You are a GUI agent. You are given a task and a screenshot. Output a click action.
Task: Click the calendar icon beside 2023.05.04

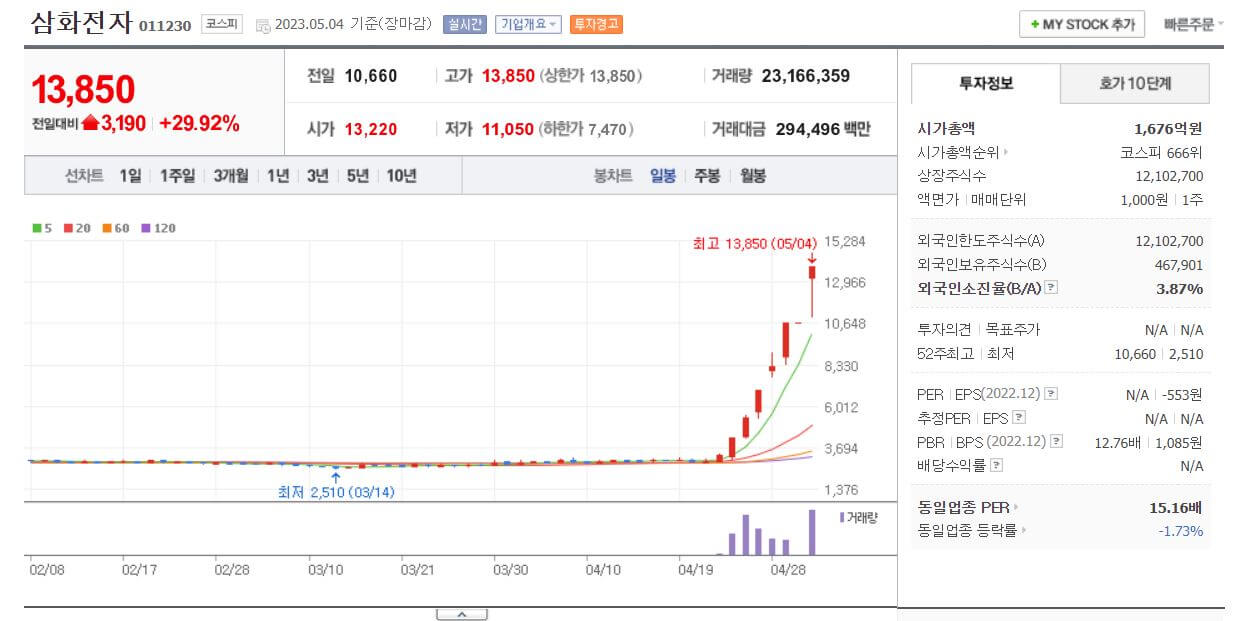(263, 25)
